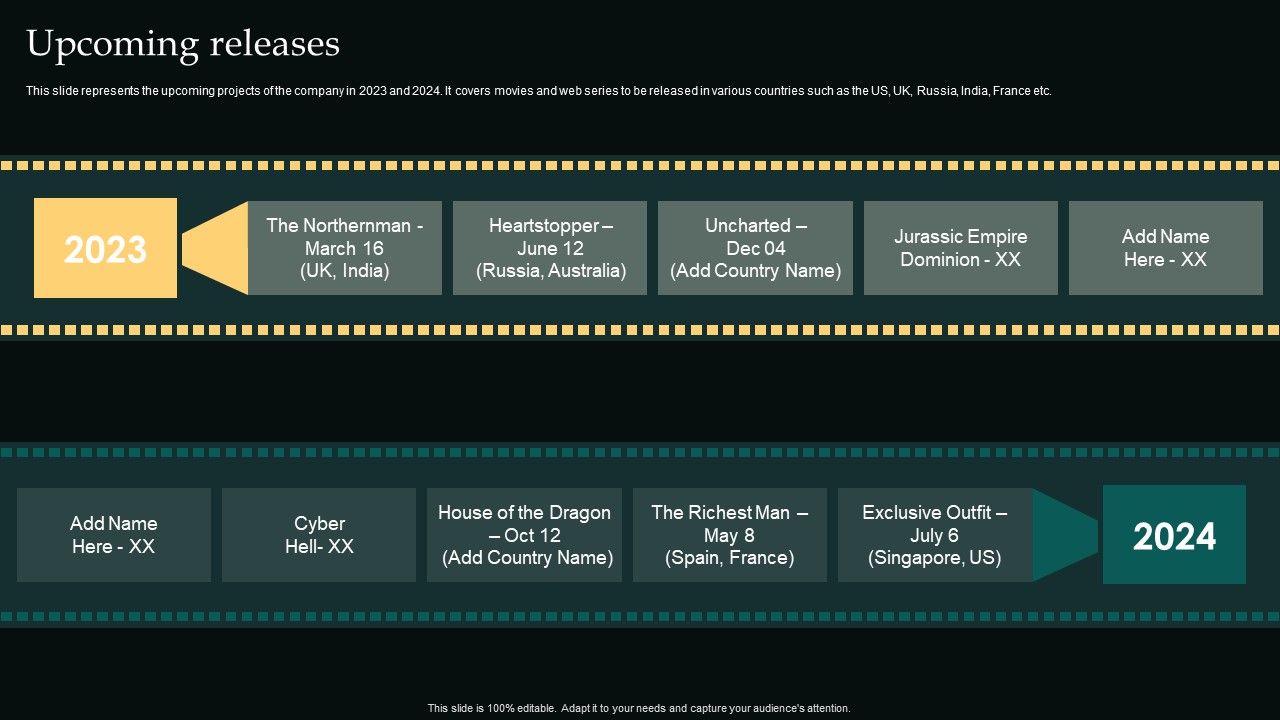Click the teal 2024 year box
The width and height of the screenshot is (1280, 720).
pos(1174,535)
